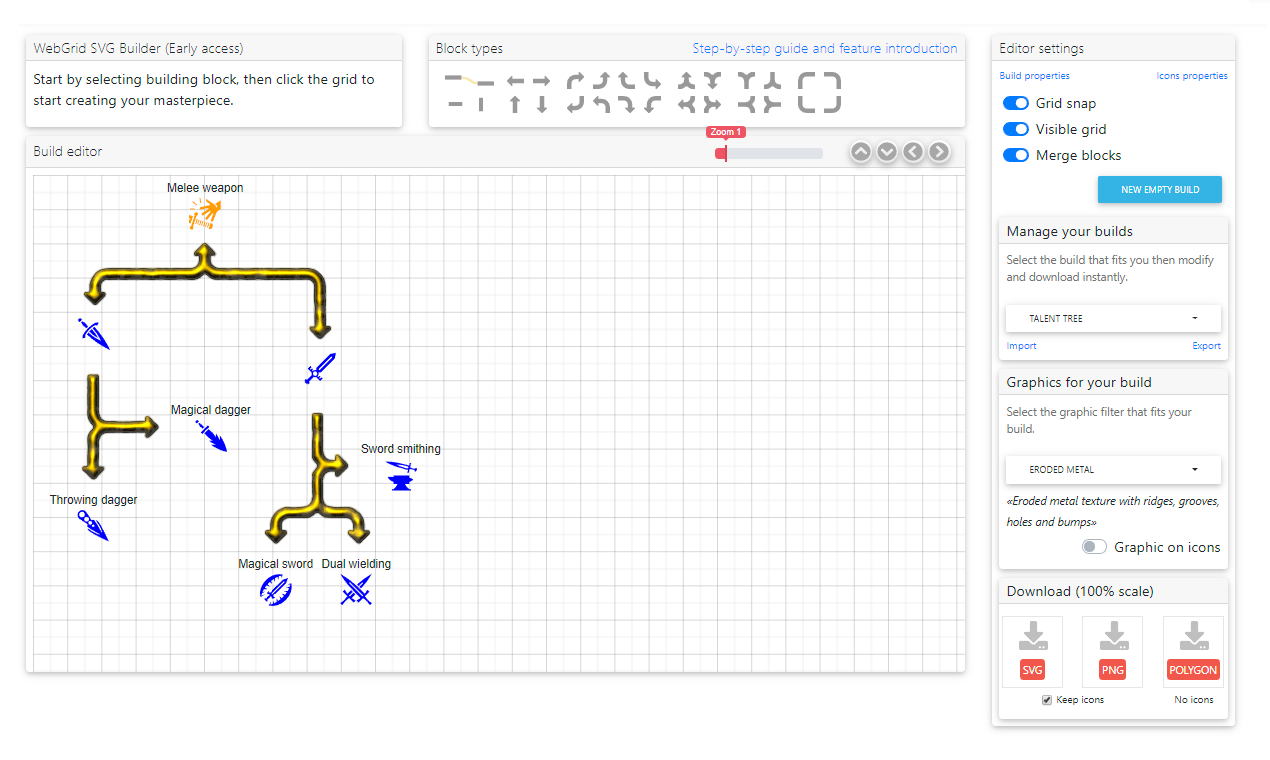Screen dimensions: 1270x760
Task: Select the top-left corner bracket block
Action: point(808,81)
